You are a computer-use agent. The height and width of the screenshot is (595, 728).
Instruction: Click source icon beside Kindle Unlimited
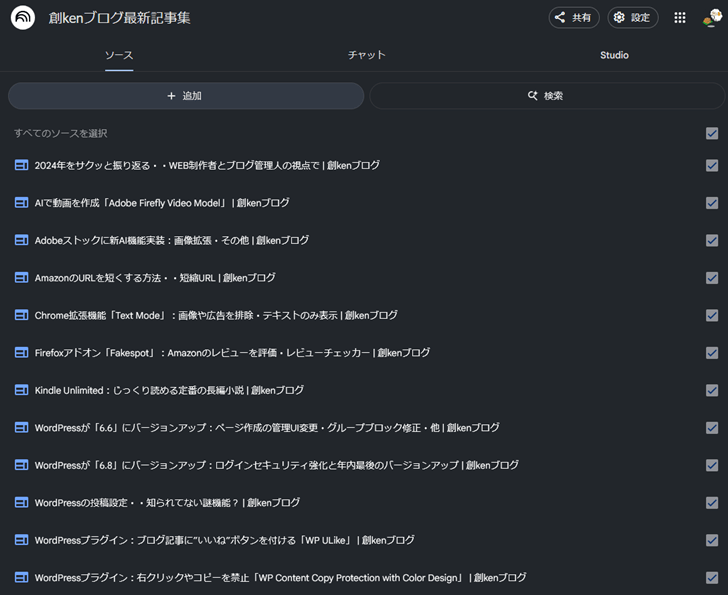tap(21, 390)
